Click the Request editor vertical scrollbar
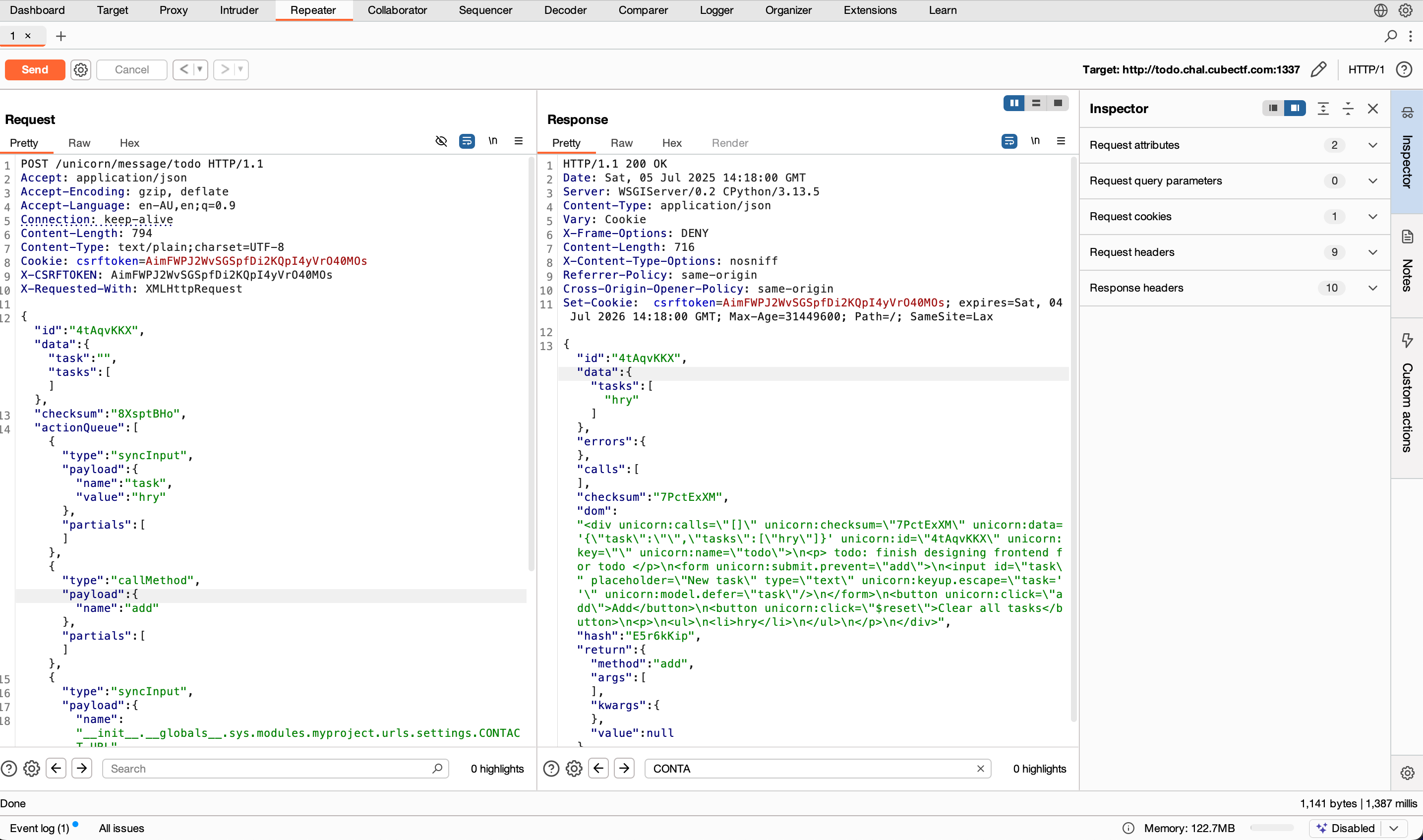This screenshot has width=1423, height=840. click(531, 364)
